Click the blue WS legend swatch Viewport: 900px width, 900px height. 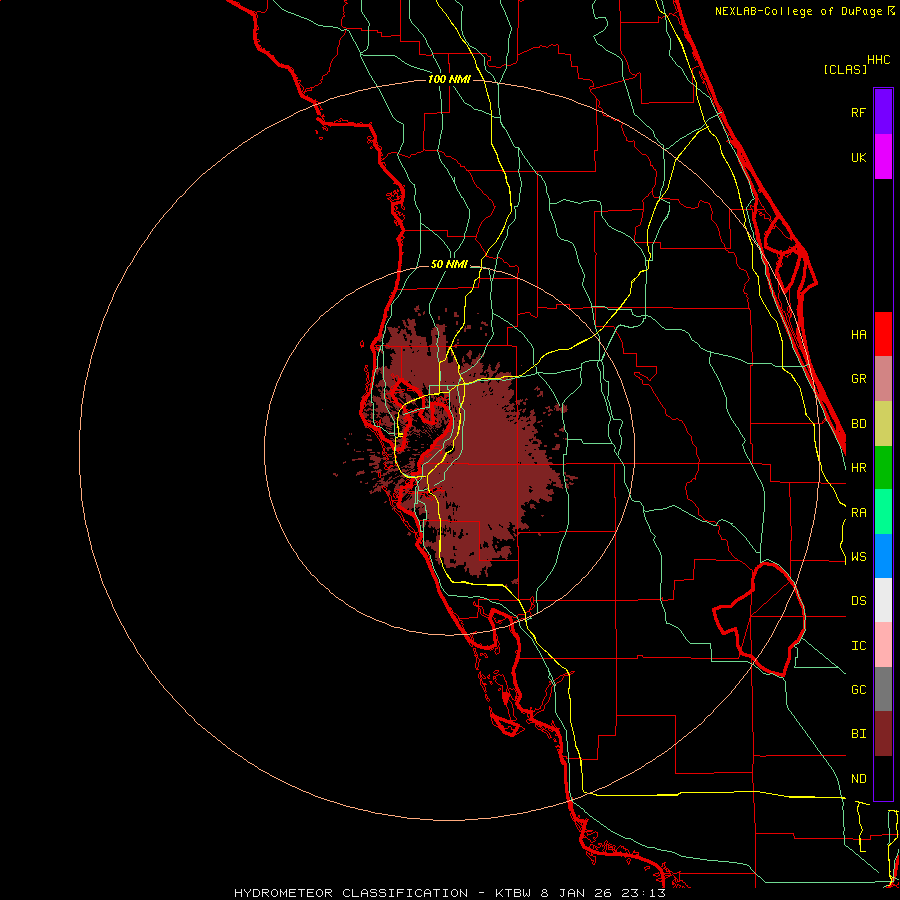(x=883, y=556)
